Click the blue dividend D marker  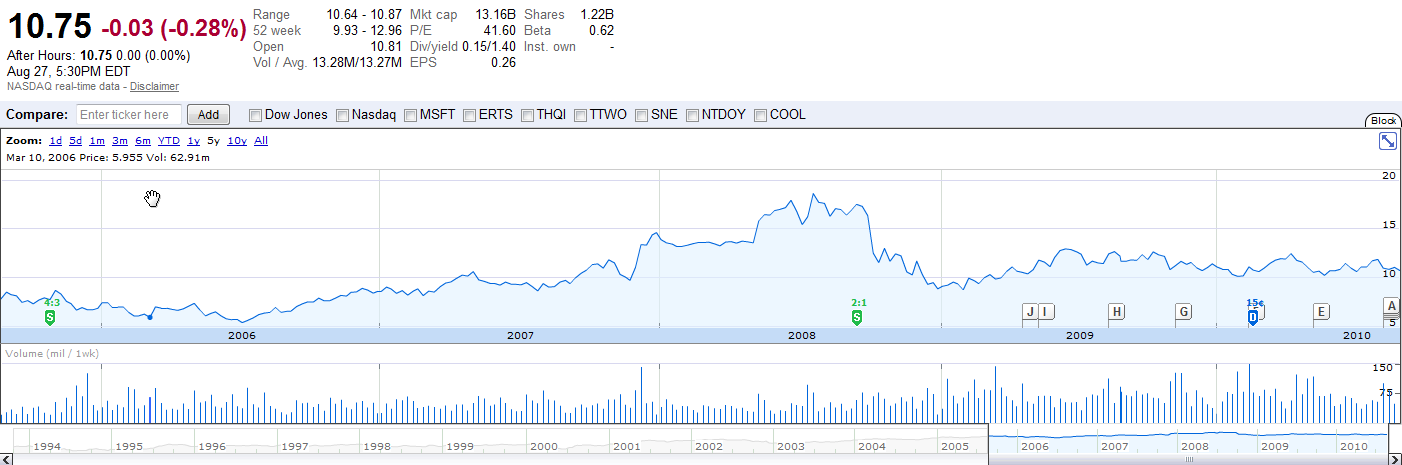tap(1252, 317)
